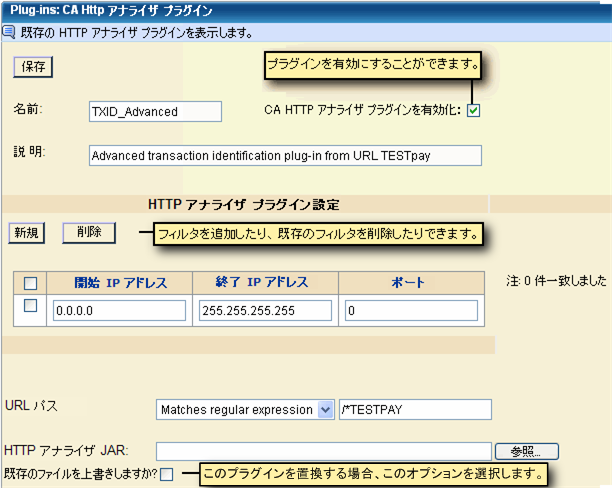Open the Matches regular expression dropdown
612x488 pixels.
tap(245, 410)
